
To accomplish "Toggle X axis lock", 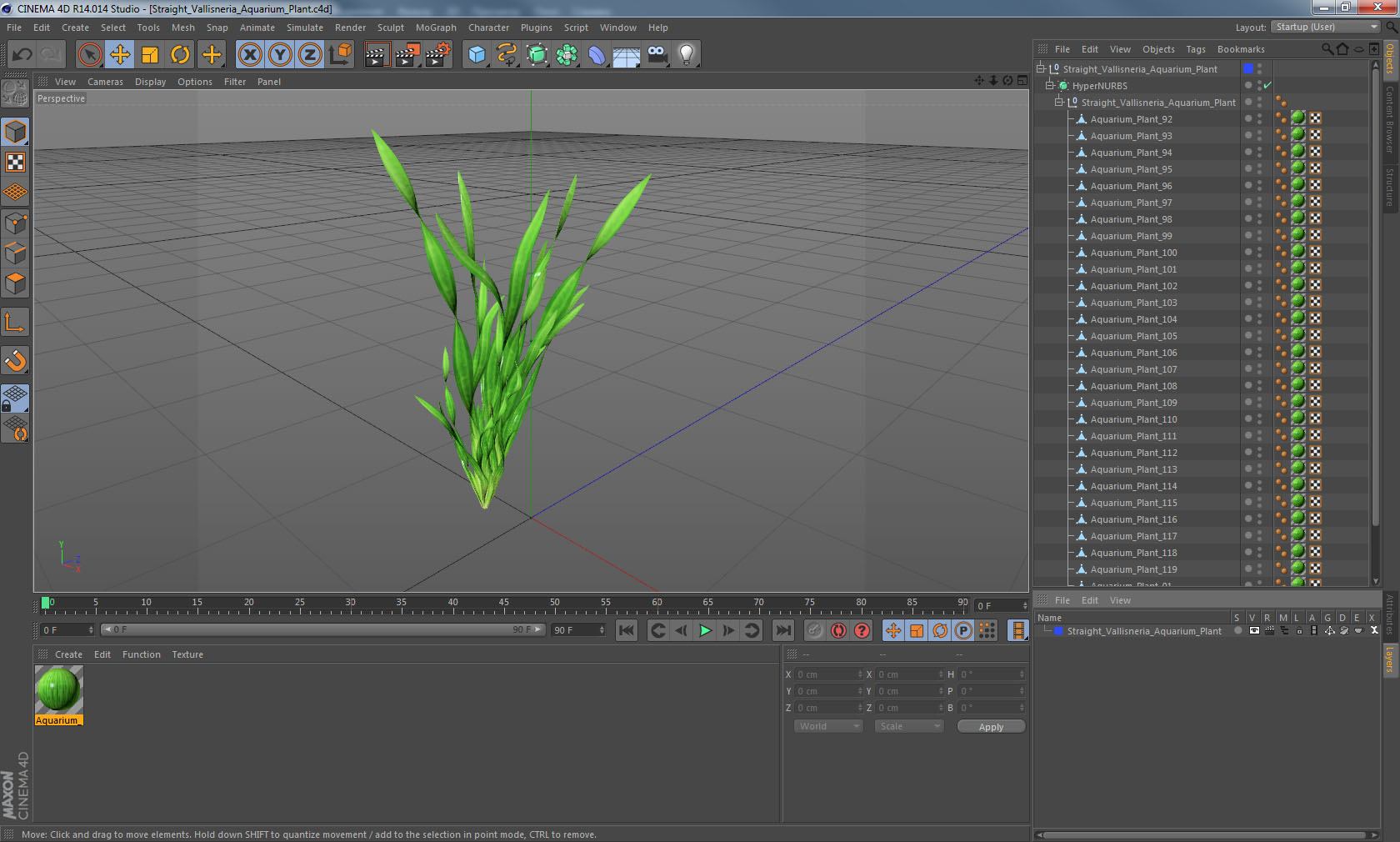I will tap(249, 55).
